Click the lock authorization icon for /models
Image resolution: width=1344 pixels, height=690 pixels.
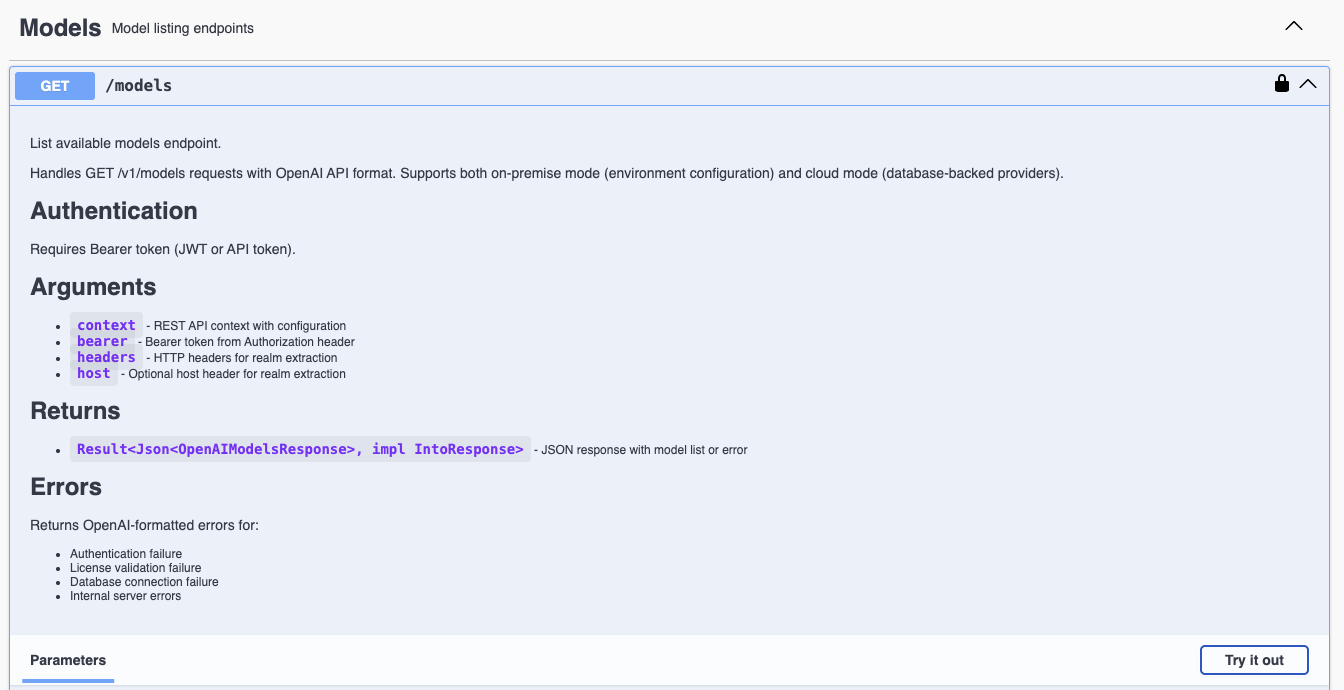[x=1281, y=84]
